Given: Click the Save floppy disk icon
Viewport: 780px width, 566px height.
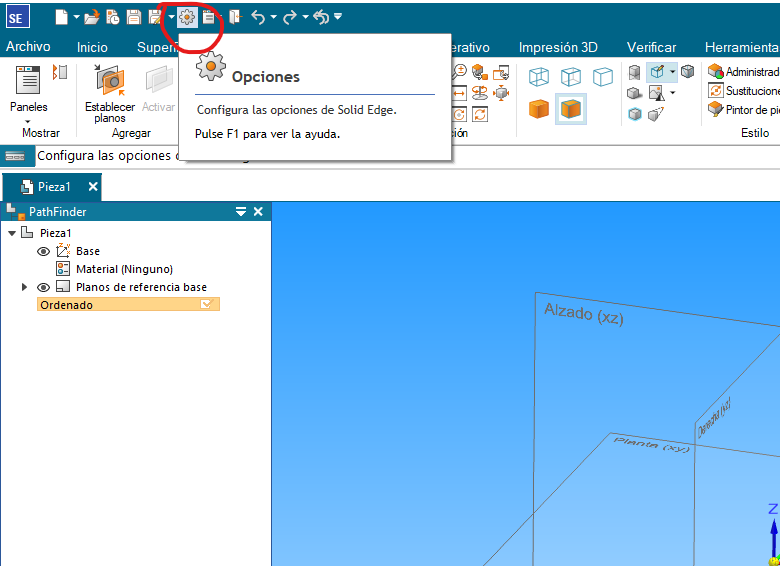Looking at the screenshot, I should click(x=133, y=17).
